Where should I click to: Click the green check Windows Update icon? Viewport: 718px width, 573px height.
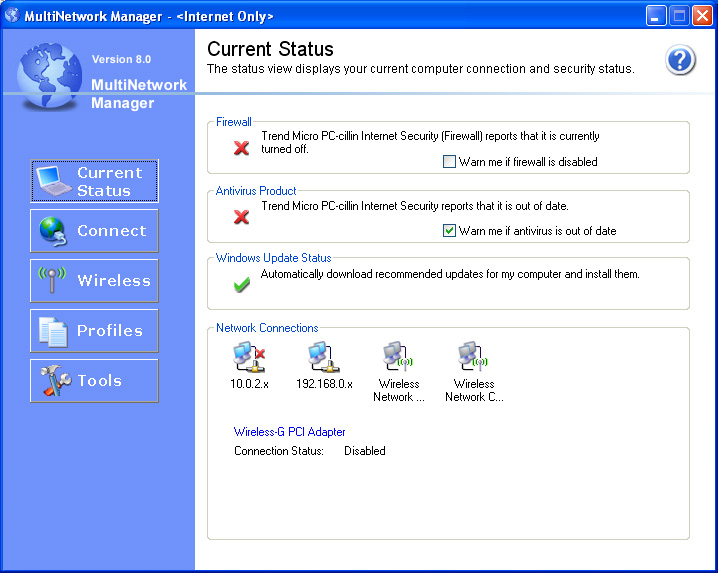click(241, 285)
